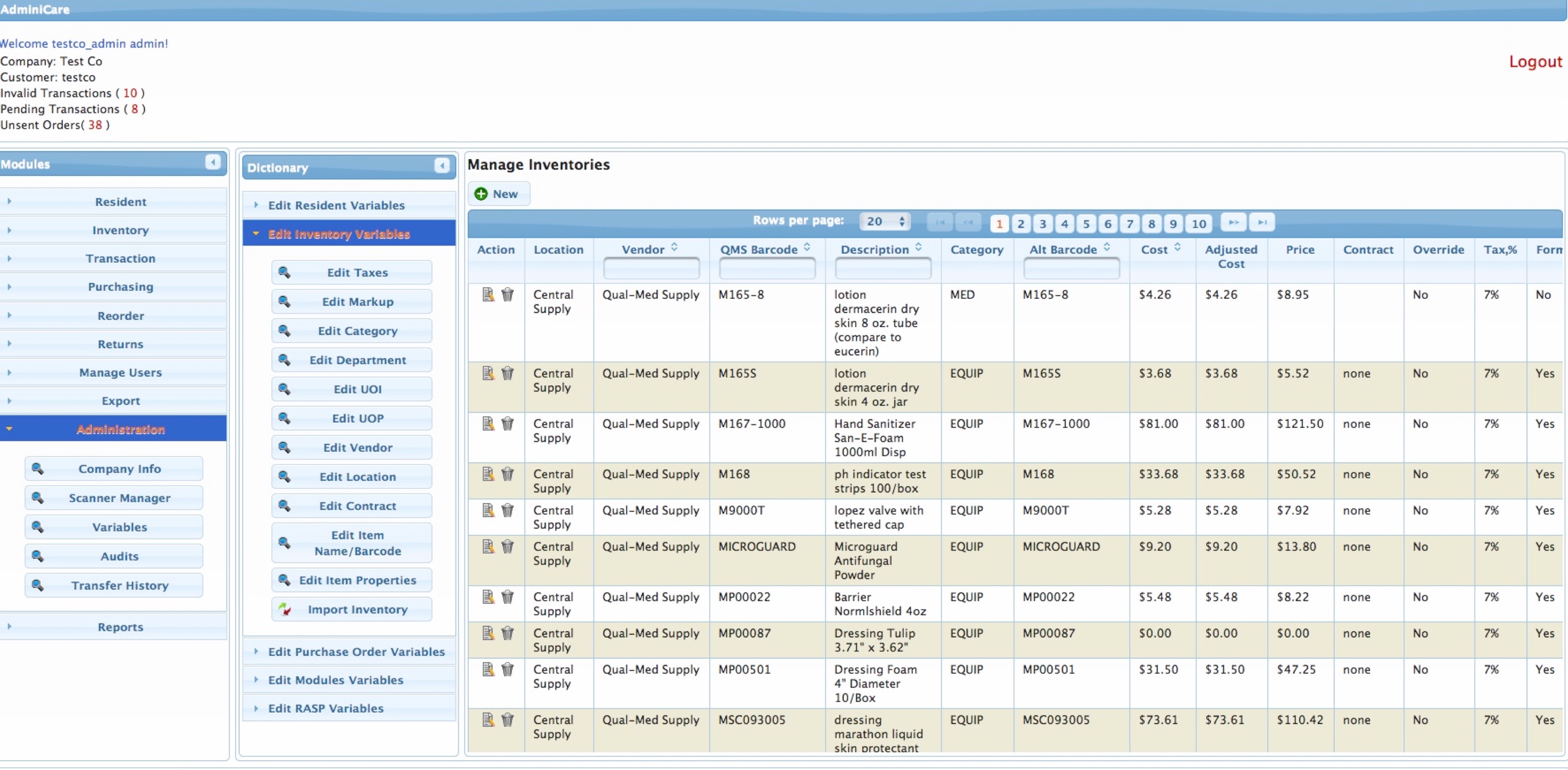Delete the M165S inventory row
This screenshot has height=770, width=1568.
click(507, 373)
